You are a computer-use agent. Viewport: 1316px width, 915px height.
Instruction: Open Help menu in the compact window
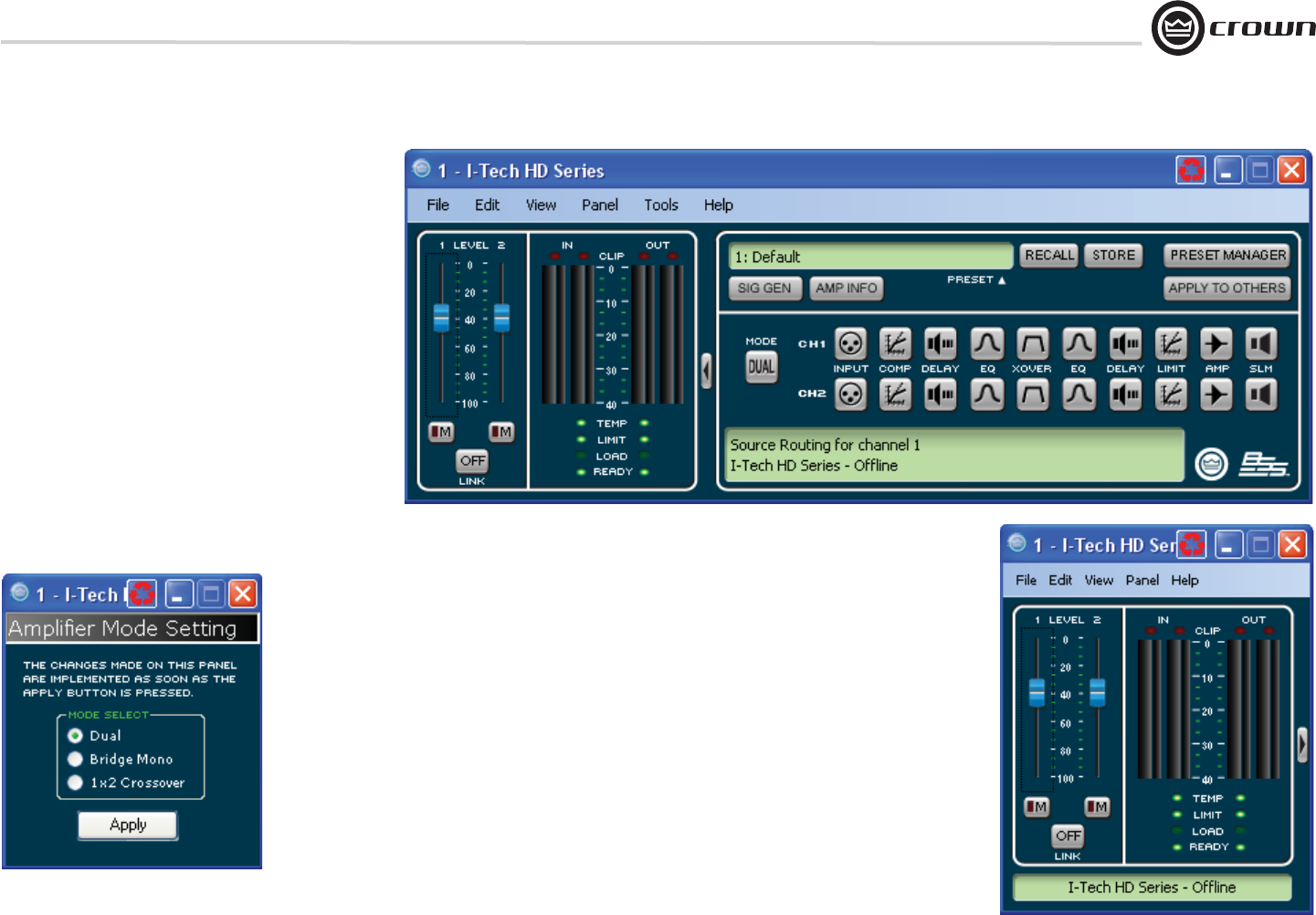tap(1184, 580)
